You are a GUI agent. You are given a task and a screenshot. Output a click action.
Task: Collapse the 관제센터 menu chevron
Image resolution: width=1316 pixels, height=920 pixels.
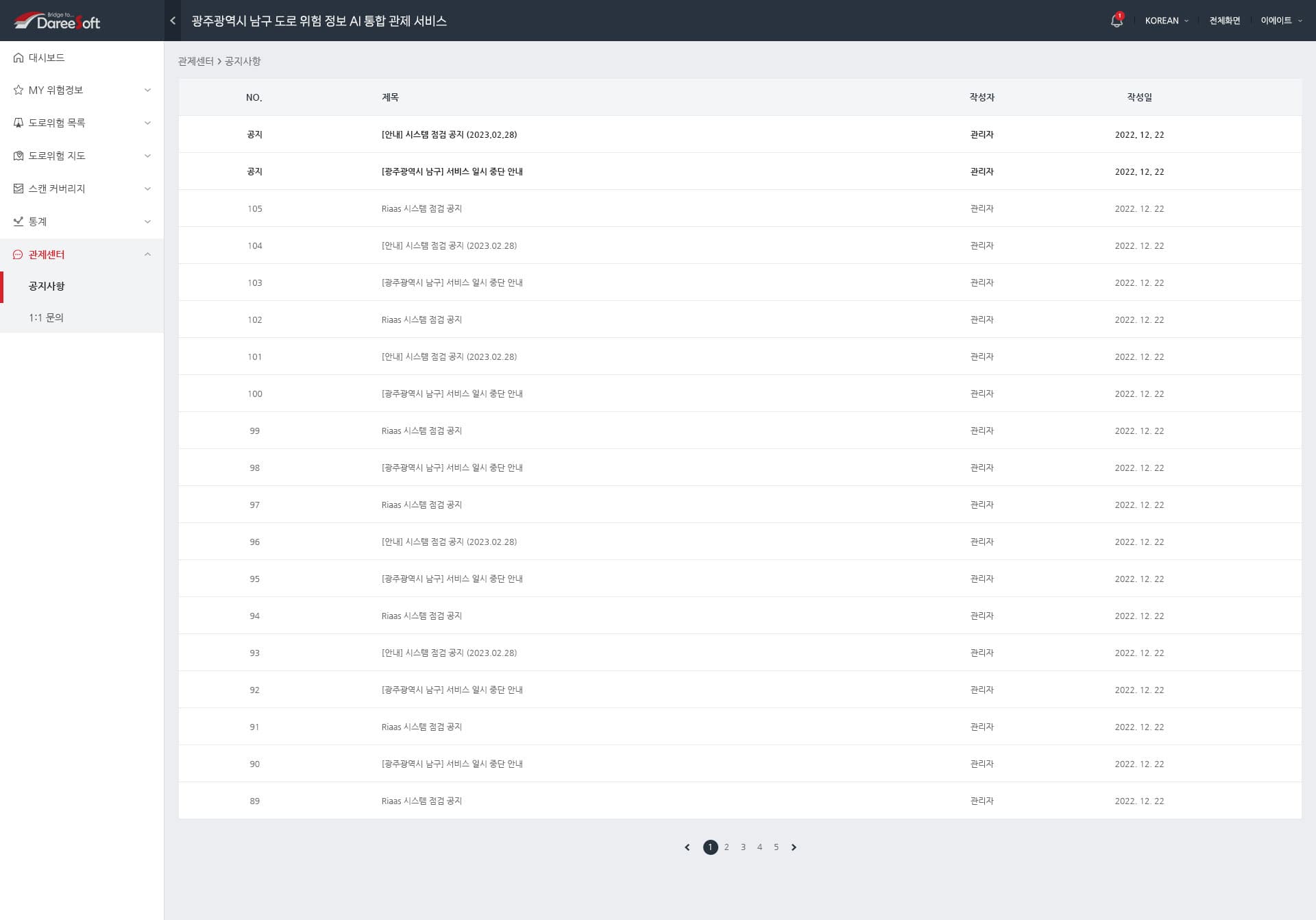point(147,254)
